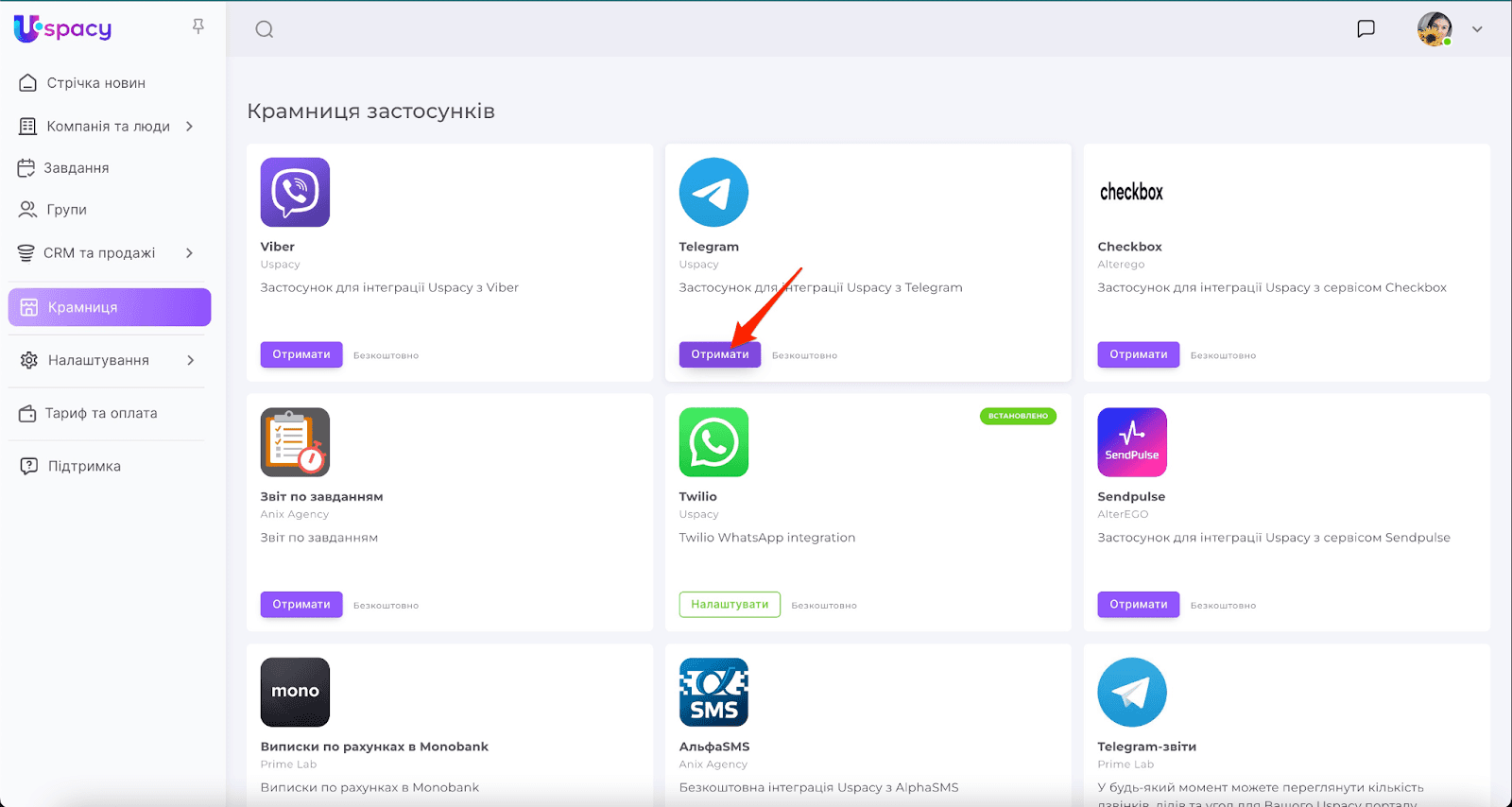Open the Telegram app title
The height and width of the screenshot is (807, 1512).
(709, 247)
